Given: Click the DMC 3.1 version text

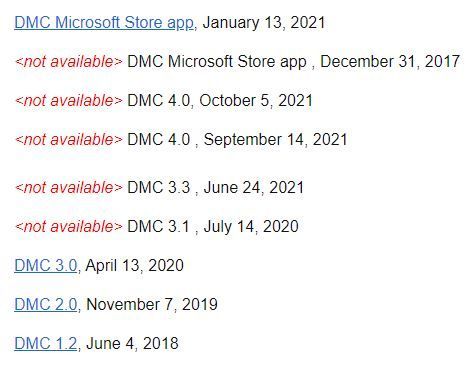Looking at the screenshot, I should (x=159, y=227).
